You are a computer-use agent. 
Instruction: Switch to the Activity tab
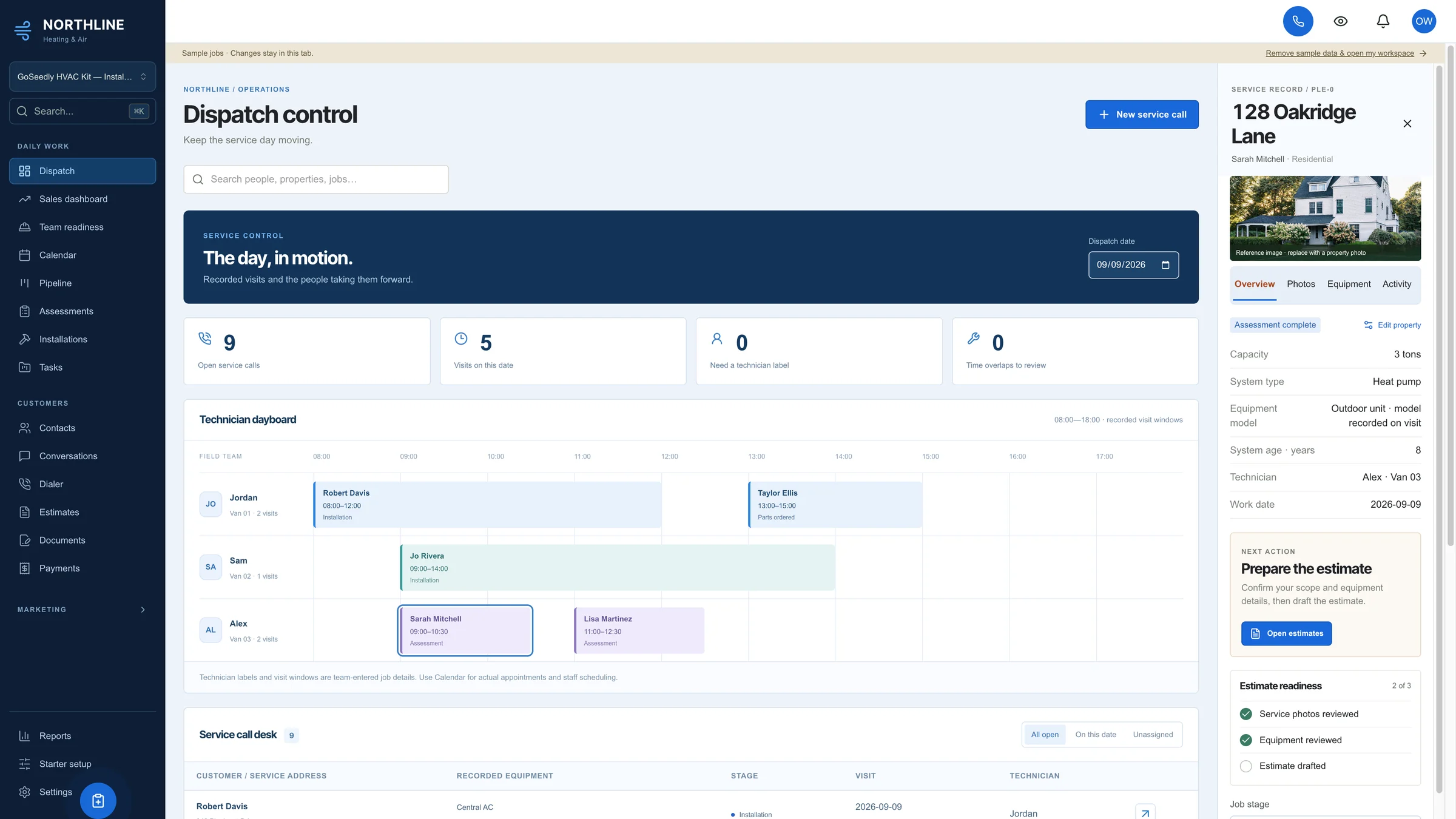pyautogui.click(x=1397, y=284)
